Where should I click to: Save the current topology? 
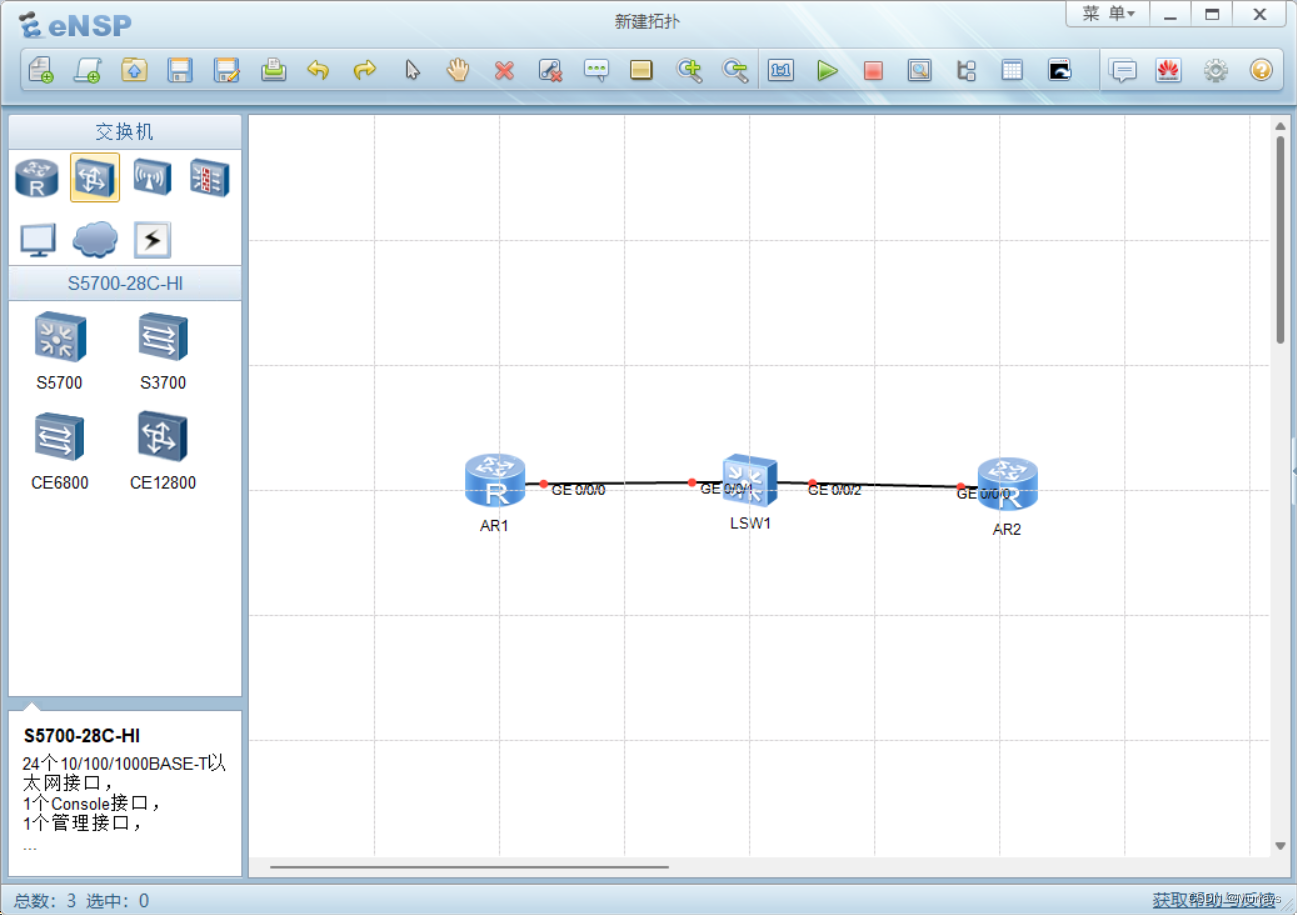tap(180, 70)
